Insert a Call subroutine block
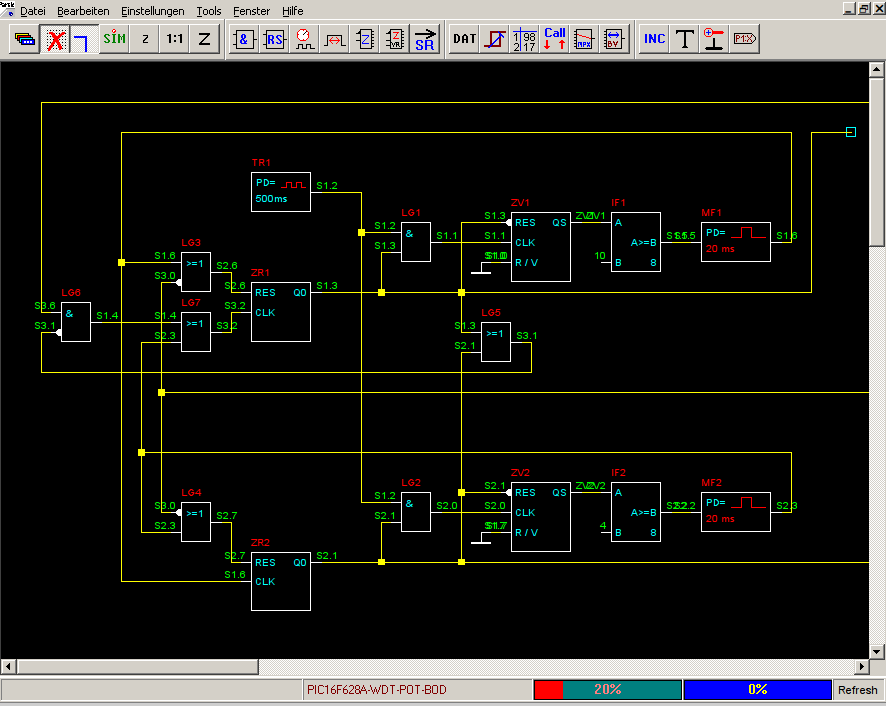886x706 pixels. click(x=555, y=39)
